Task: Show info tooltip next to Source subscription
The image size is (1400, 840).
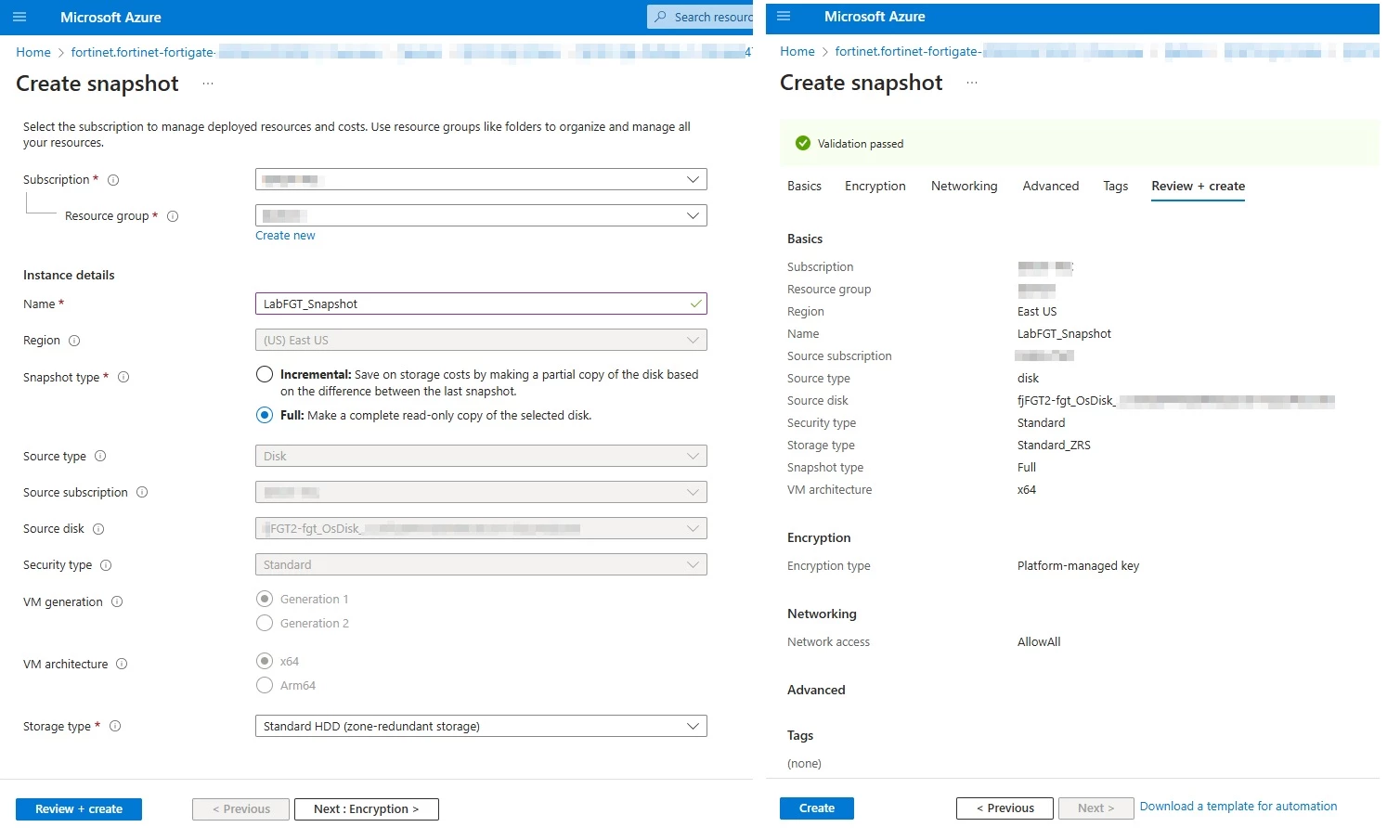Action: coord(142,492)
